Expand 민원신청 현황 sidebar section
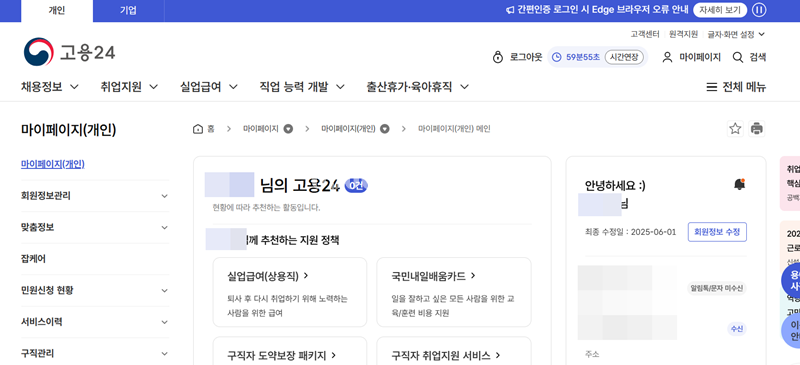 pyautogui.click(x=95, y=290)
